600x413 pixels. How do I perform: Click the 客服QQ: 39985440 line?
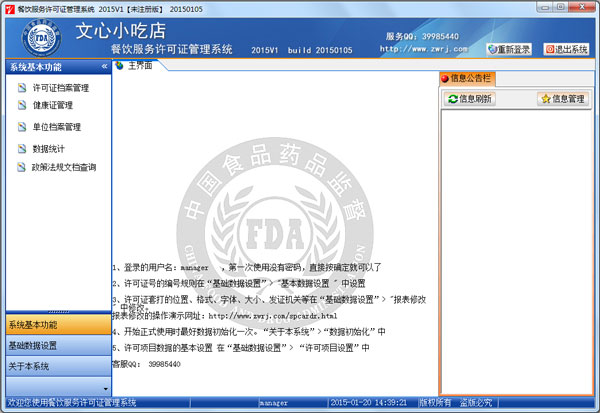tap(146, 364)
